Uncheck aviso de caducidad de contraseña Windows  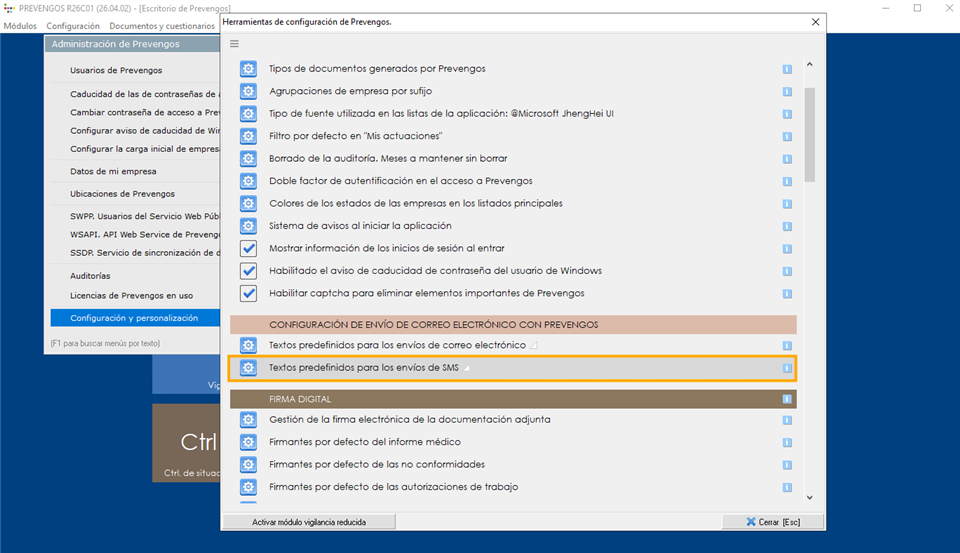click(x=248, y=271)
